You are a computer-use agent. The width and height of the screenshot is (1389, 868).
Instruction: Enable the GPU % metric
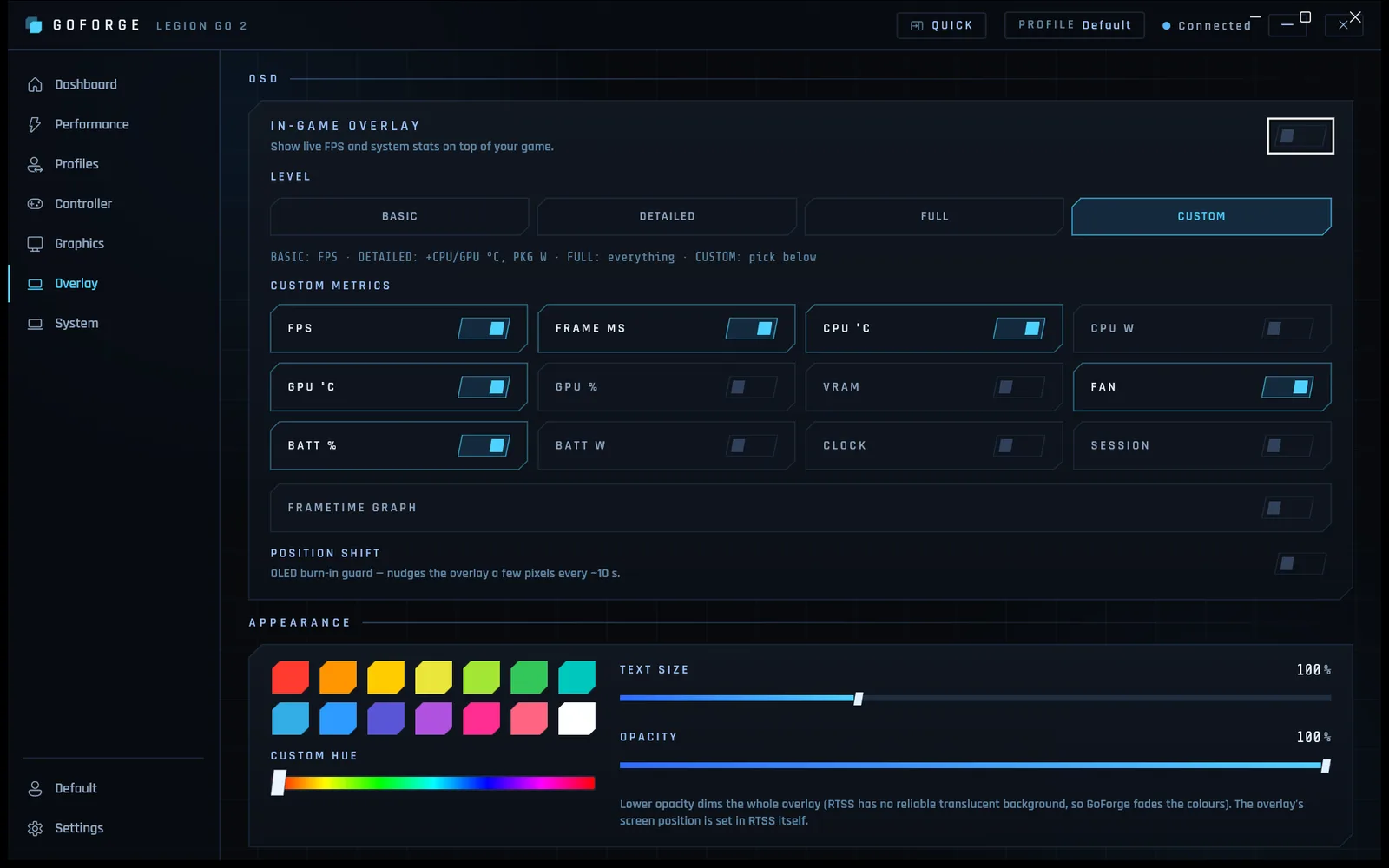(752, 387)
